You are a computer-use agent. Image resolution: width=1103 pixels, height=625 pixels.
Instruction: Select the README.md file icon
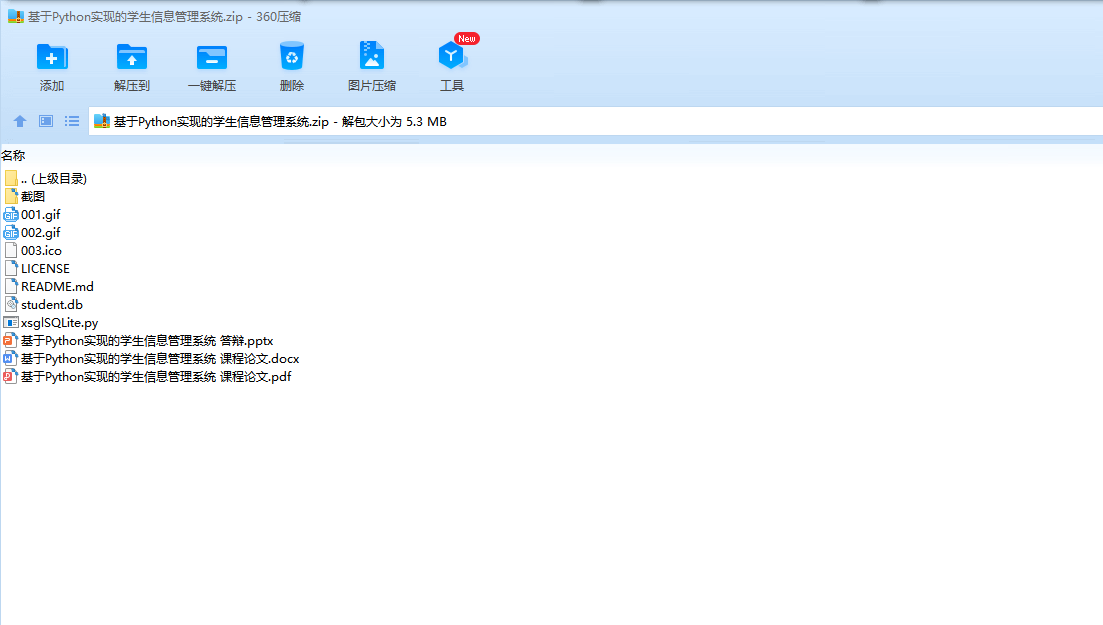point(11,286)
